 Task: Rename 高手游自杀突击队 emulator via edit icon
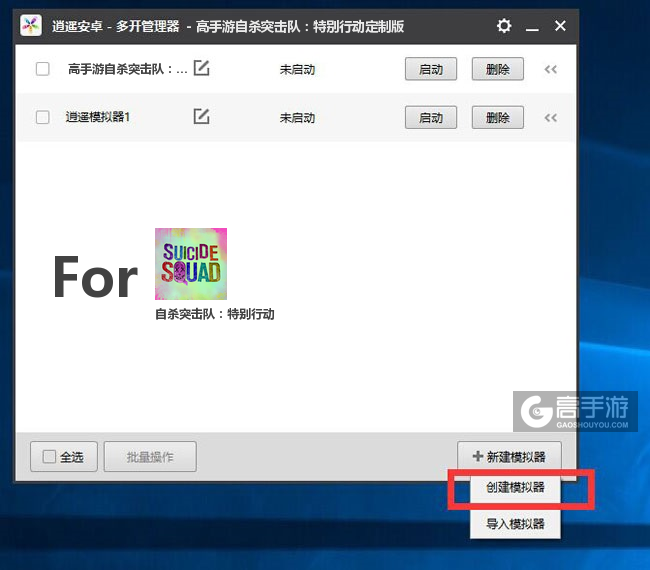[201, 68]
